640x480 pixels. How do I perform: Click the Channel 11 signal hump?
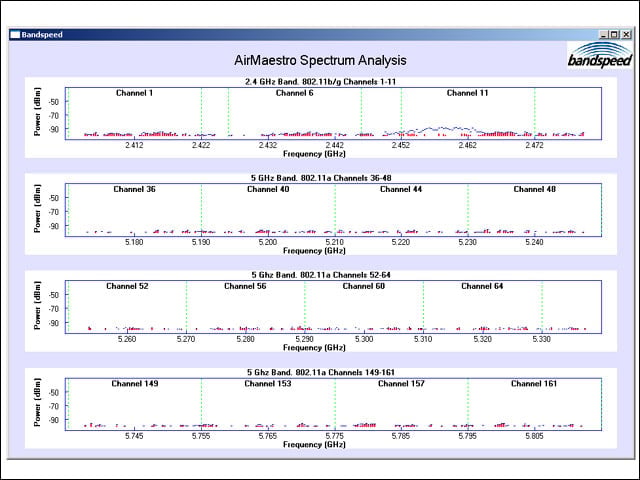coord(435,130)
